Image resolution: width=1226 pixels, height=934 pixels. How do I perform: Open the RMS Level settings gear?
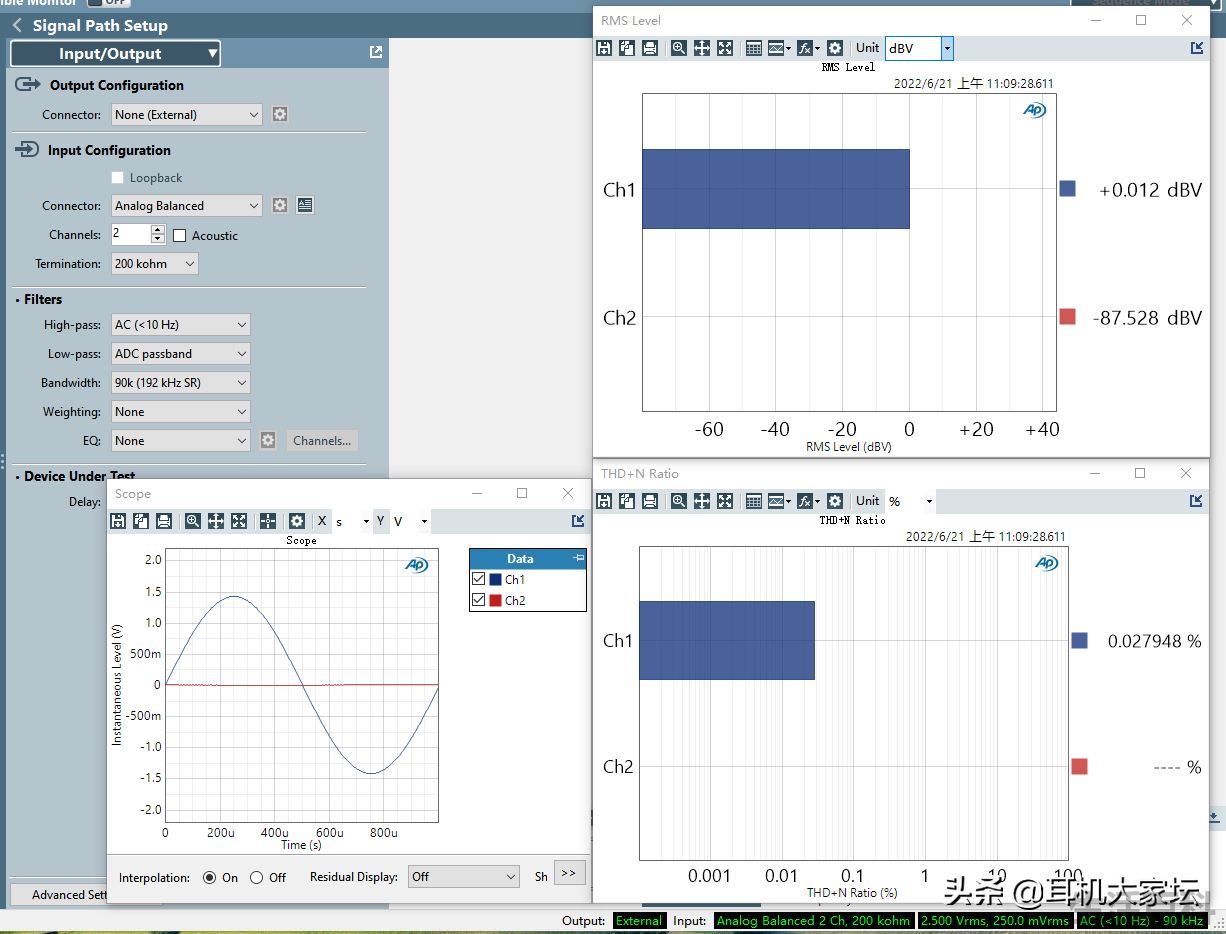click(835, 48)
